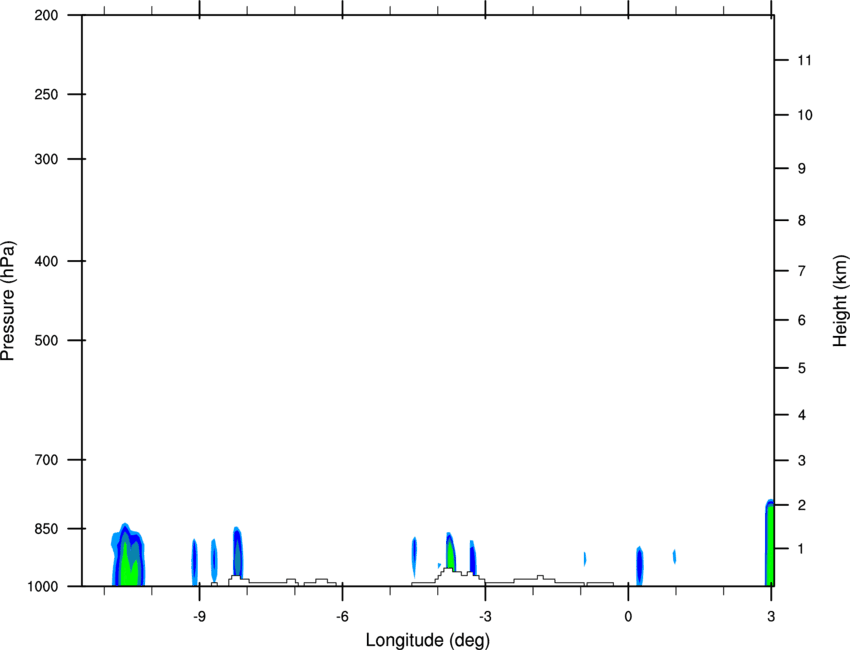Click the "Height (km)" axis title

(840, 301)
